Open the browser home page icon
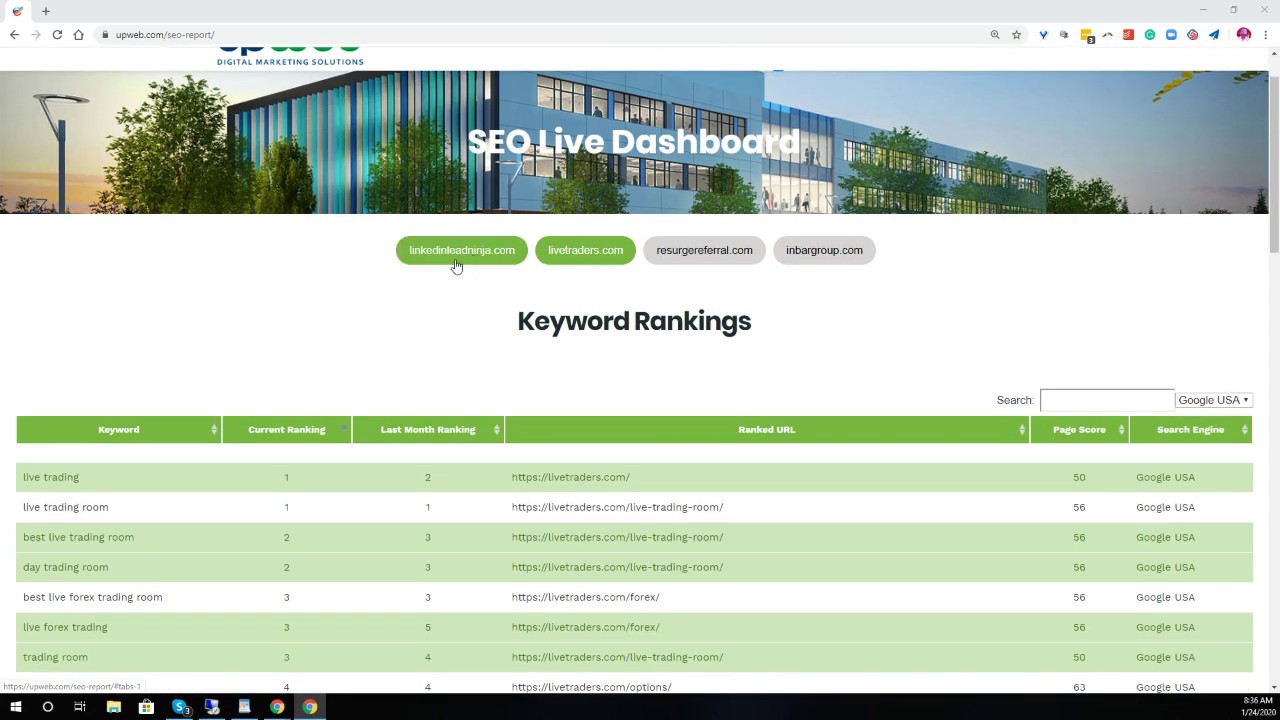Viewport: 1280px width, 720px height. [x=78, y=34]
